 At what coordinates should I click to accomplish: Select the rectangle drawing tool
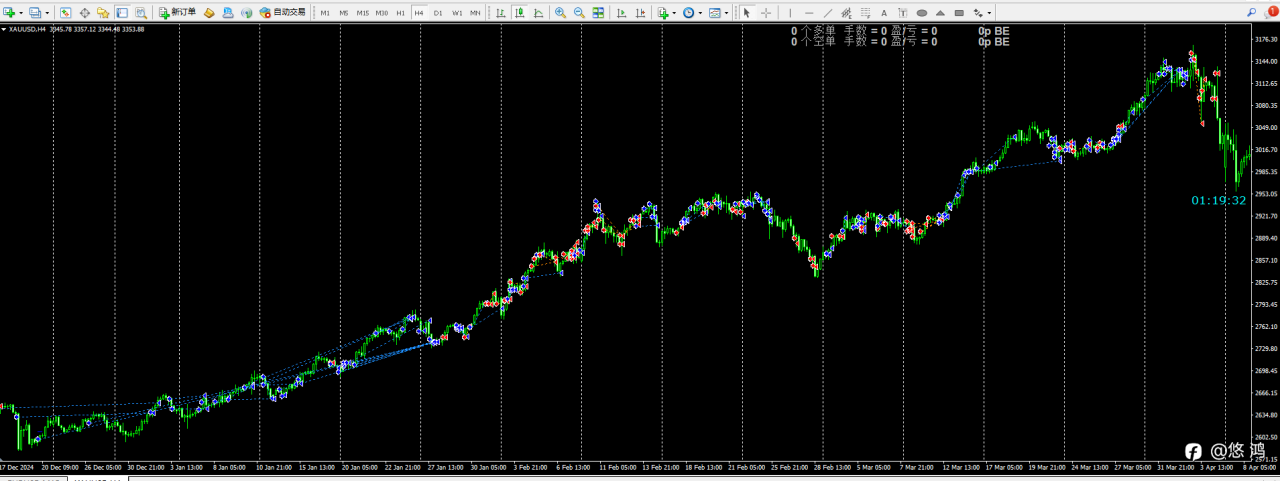coord(959,13)
